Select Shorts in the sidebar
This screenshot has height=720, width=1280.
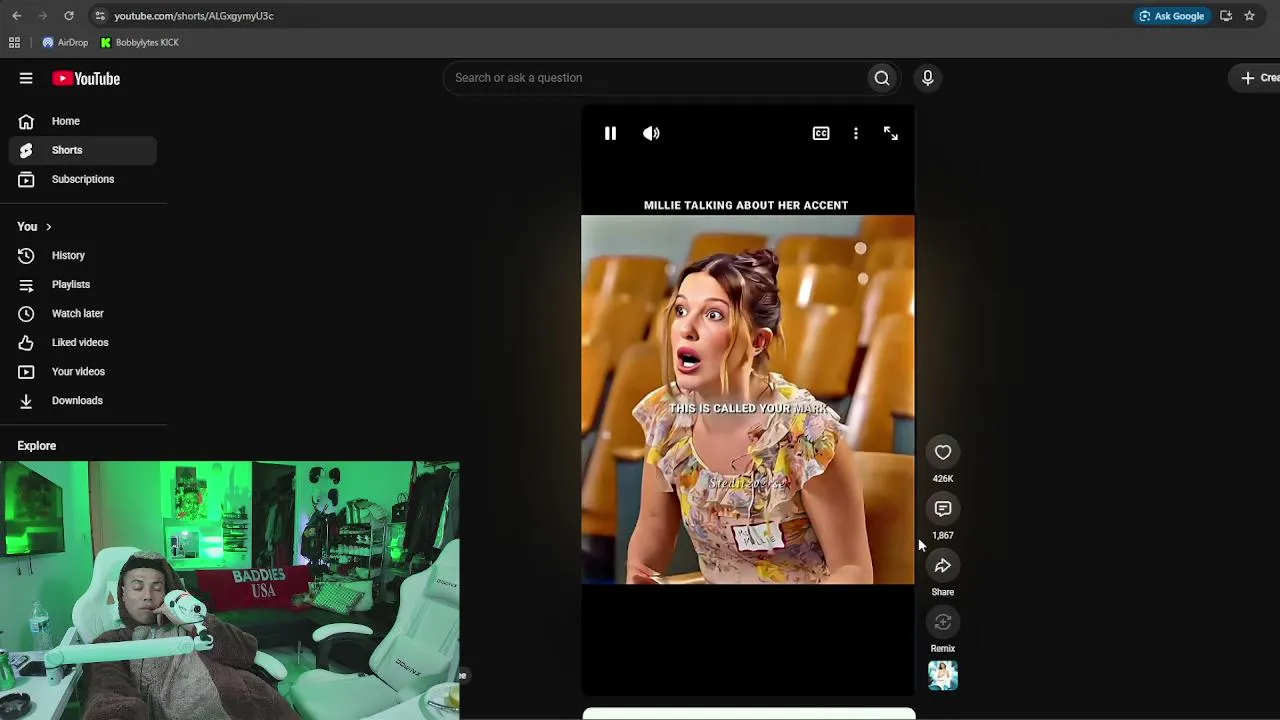tap(83, 150)
